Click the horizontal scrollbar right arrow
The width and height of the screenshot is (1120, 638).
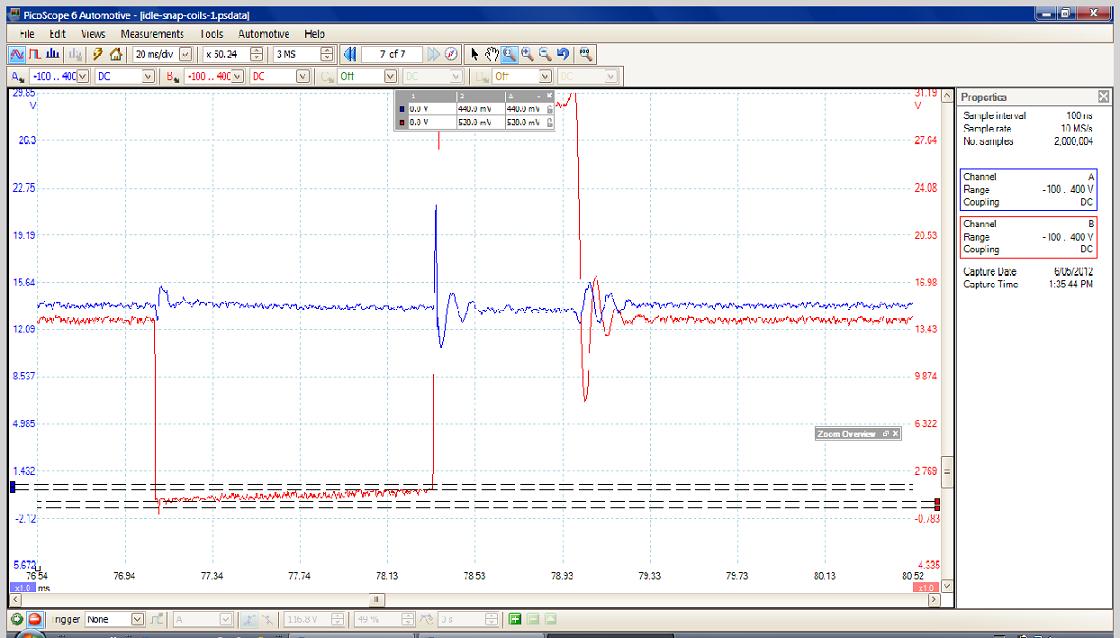click(934, 600)
